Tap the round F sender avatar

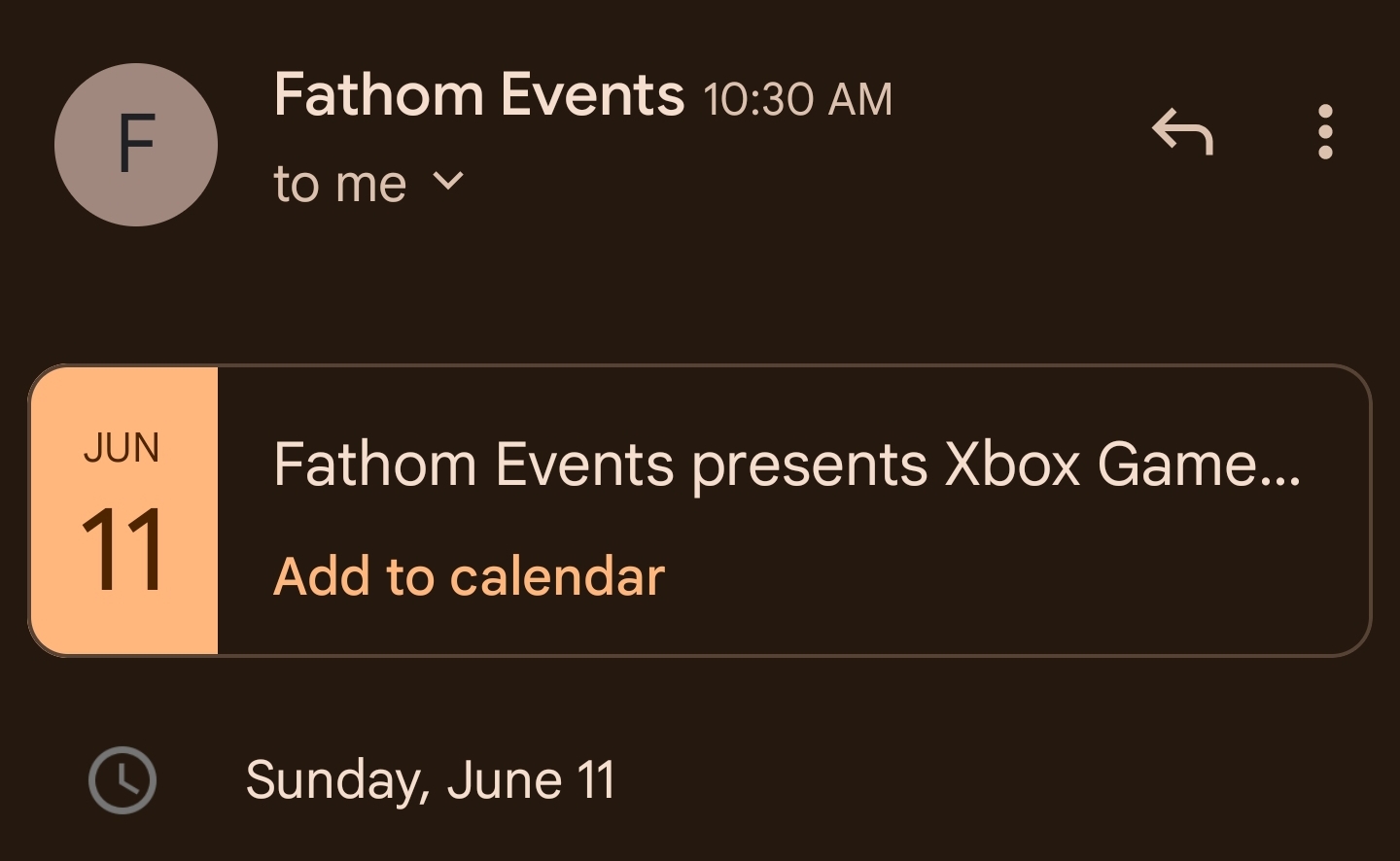(x=136, y=145)
